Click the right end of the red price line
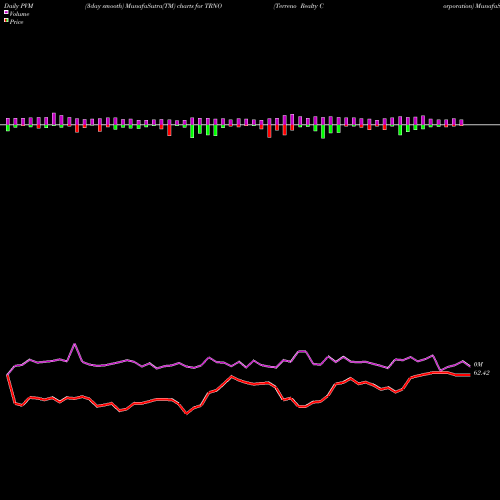Viewport: 500px width, 500px height. point(469,375)
